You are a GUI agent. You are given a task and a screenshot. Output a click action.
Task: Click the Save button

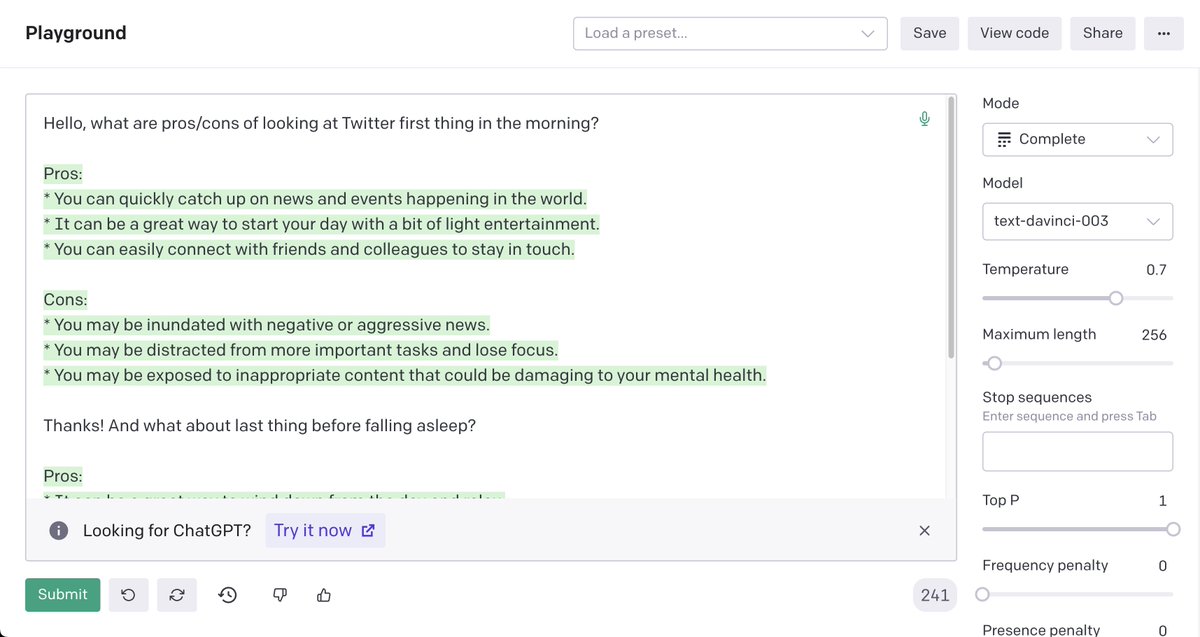point(929,33)
